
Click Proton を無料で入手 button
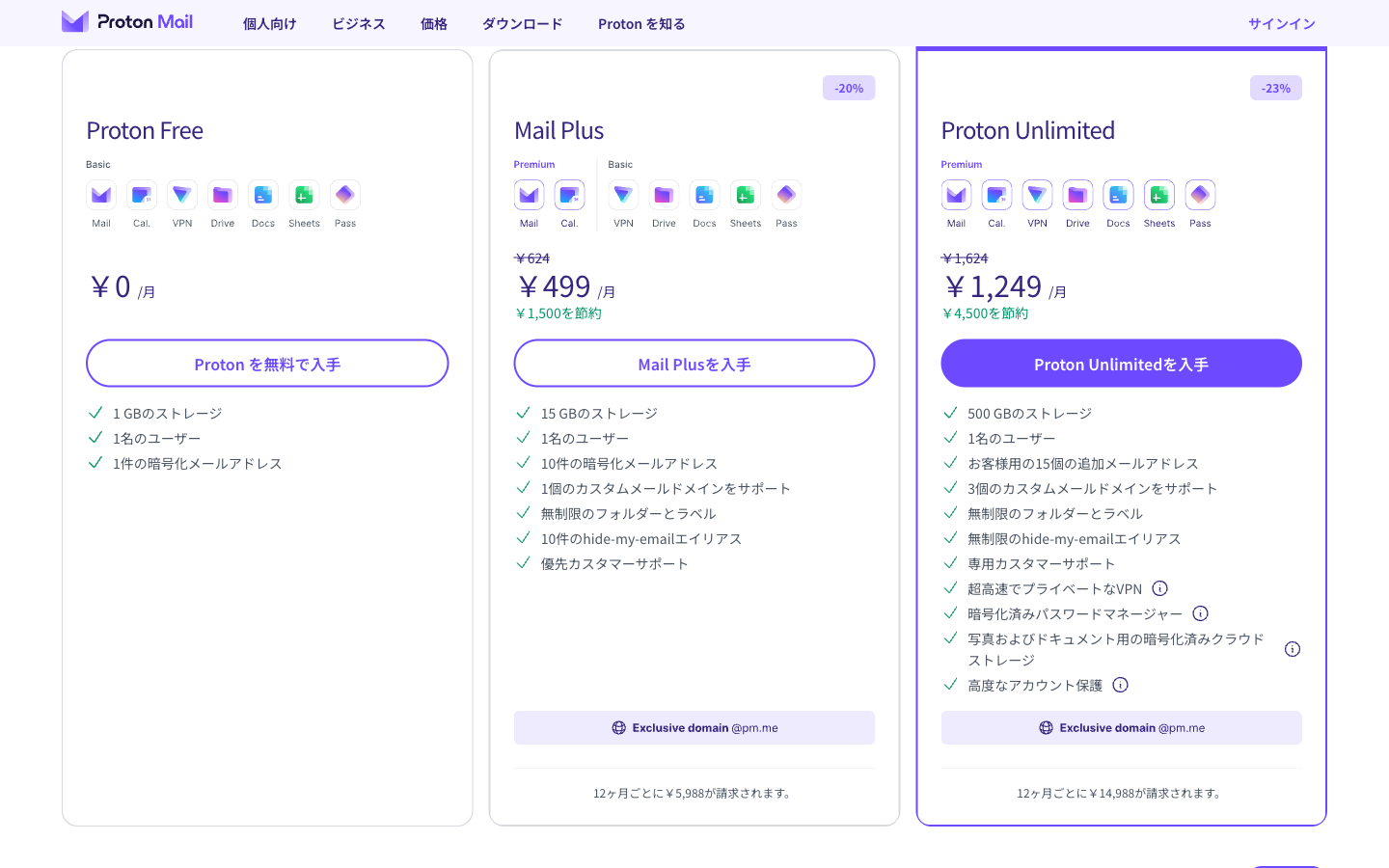point(267,364)
